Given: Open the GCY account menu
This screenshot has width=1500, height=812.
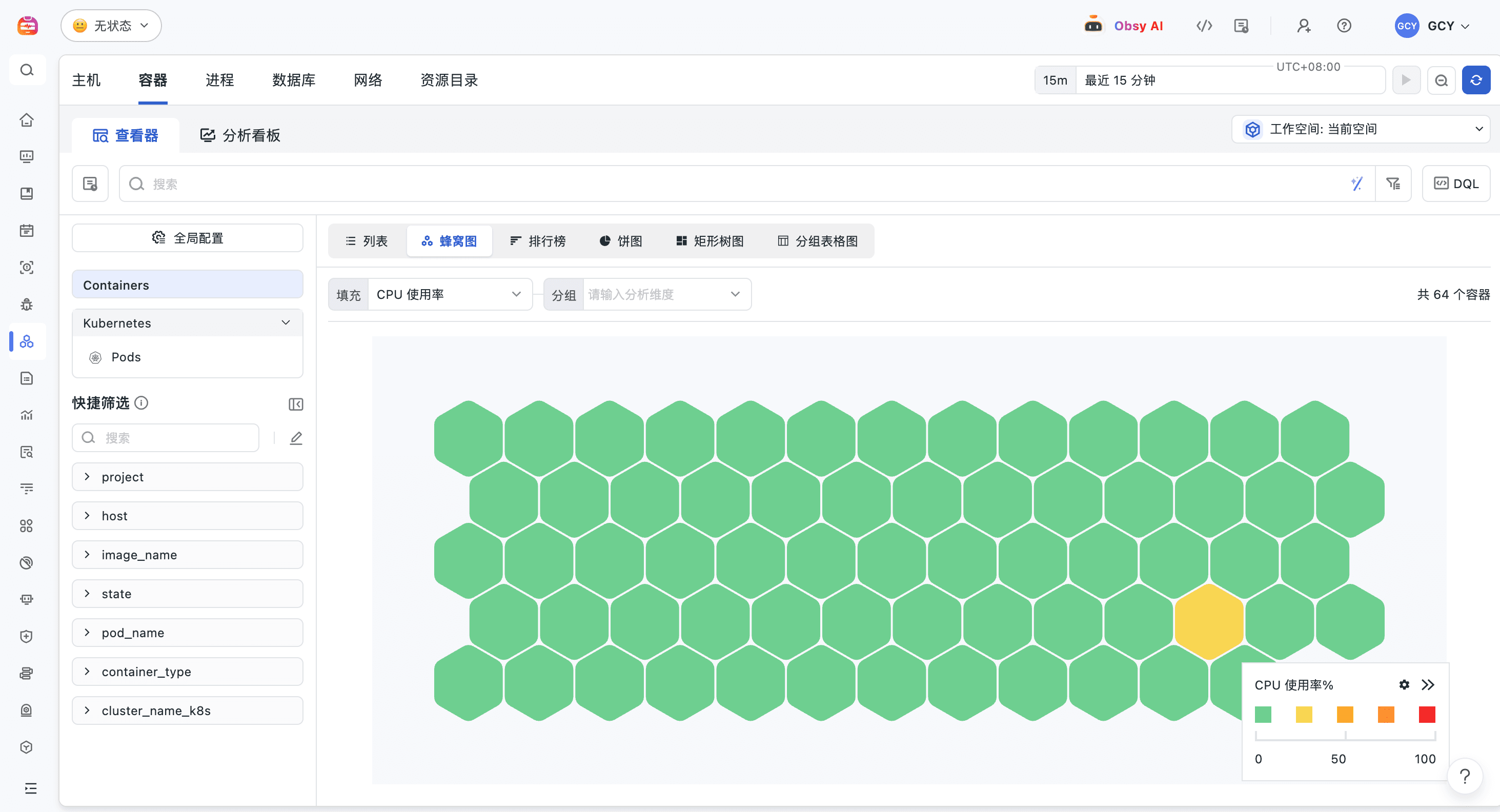Looking at the screenshot, I should coord(1432,26).
